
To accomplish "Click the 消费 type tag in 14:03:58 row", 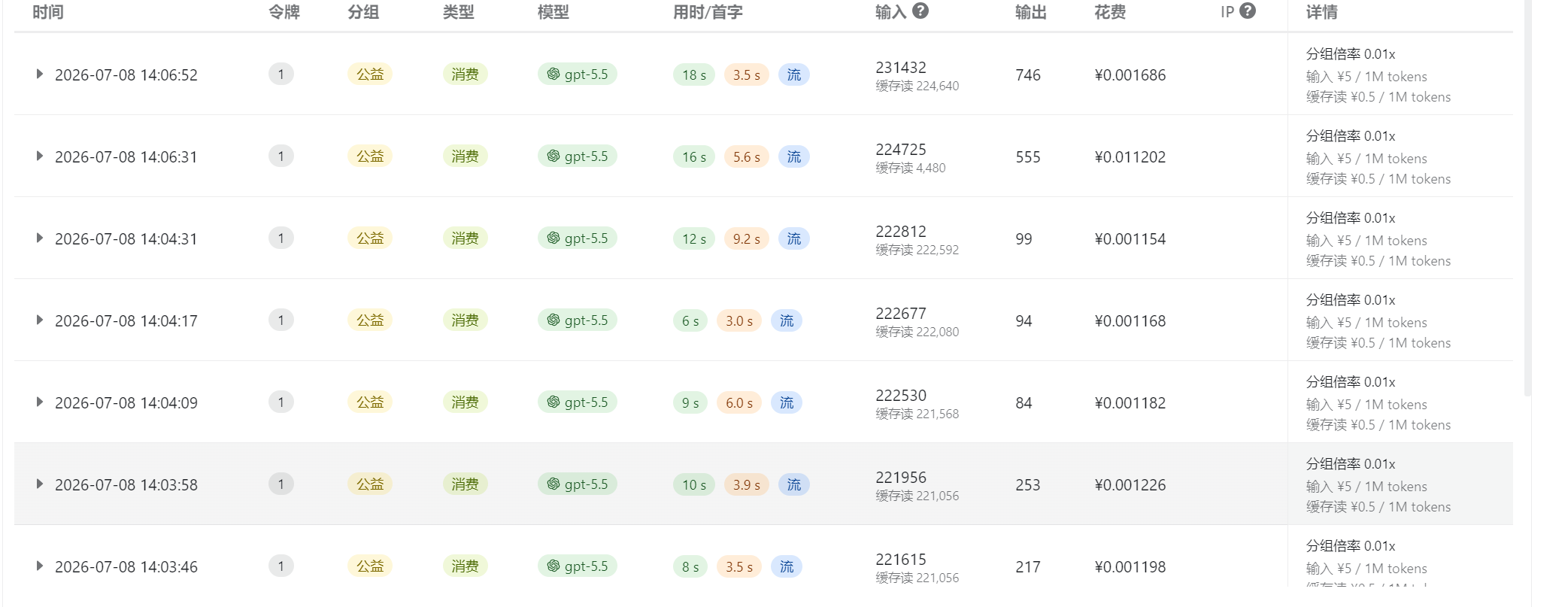I will [x=466, y=484].
